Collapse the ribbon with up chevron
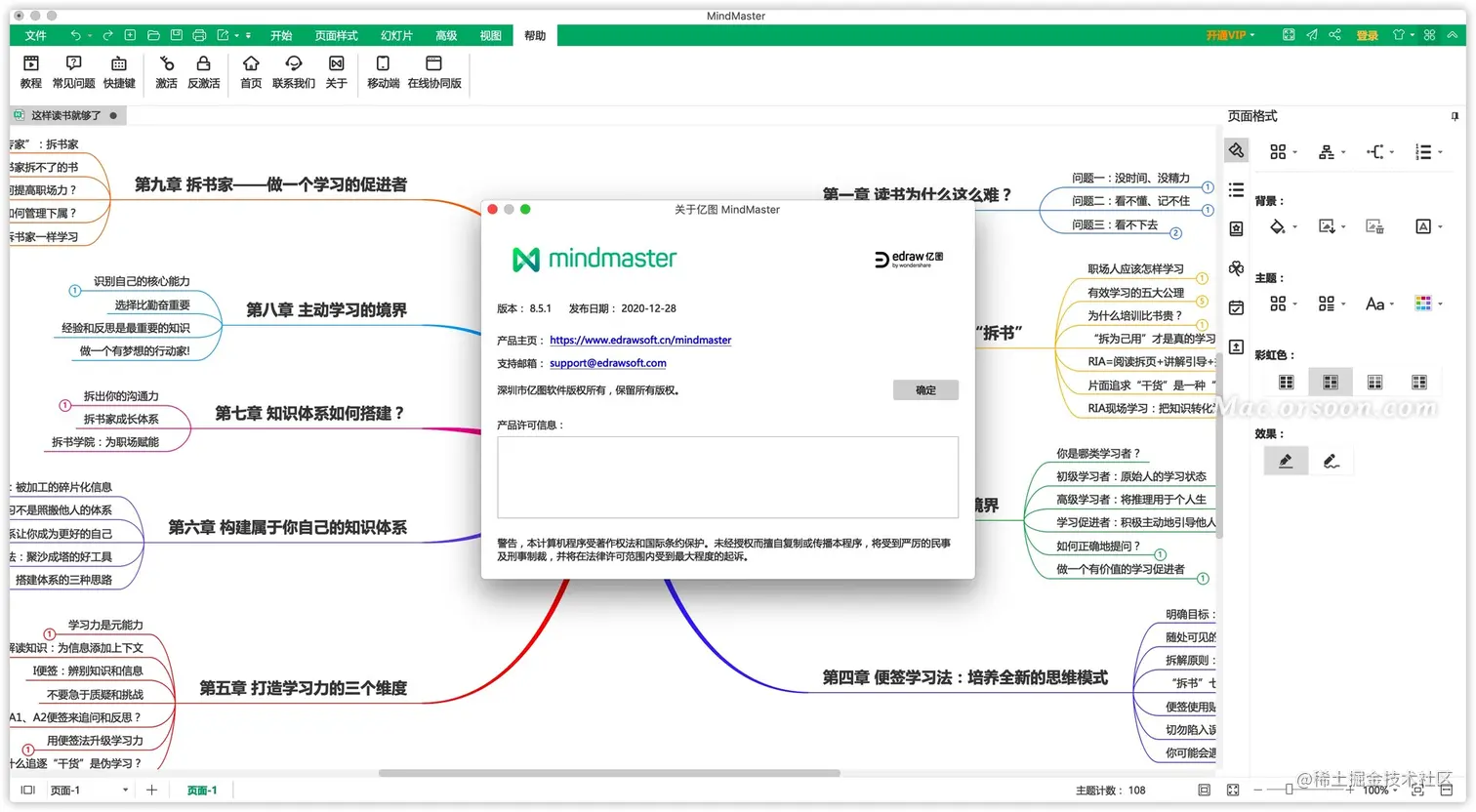 pyautogui.click(x=1453, y=35)
